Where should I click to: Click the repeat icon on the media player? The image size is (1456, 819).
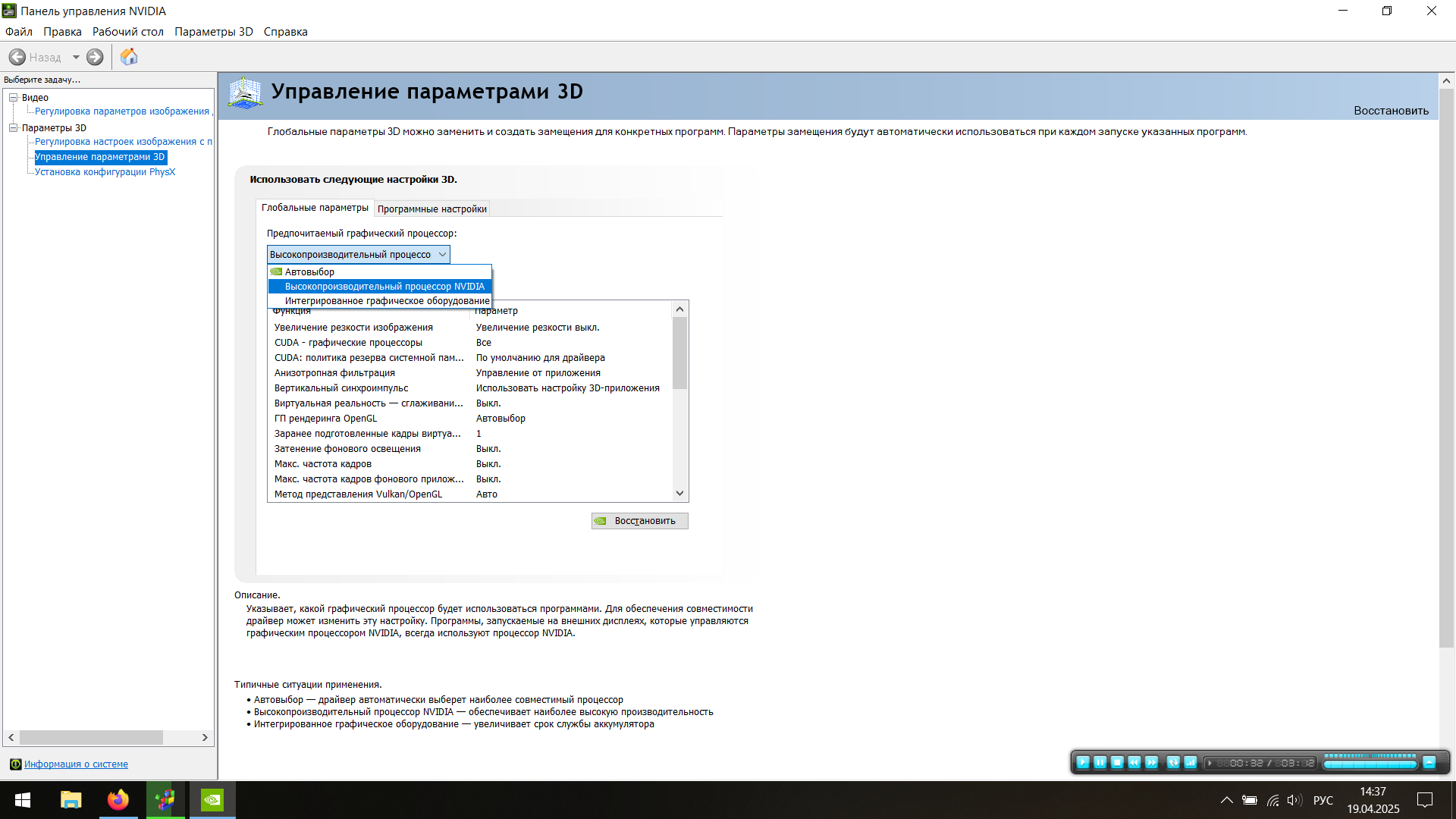click(1172, 763)
